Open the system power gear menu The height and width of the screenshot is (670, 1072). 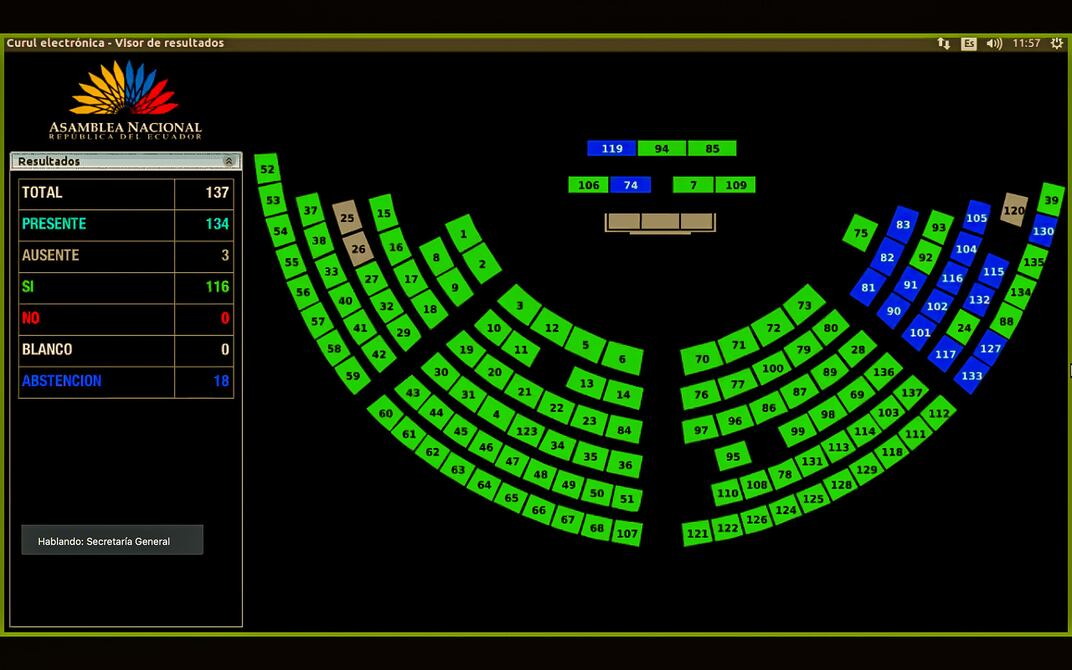[x=1057, y=43]
